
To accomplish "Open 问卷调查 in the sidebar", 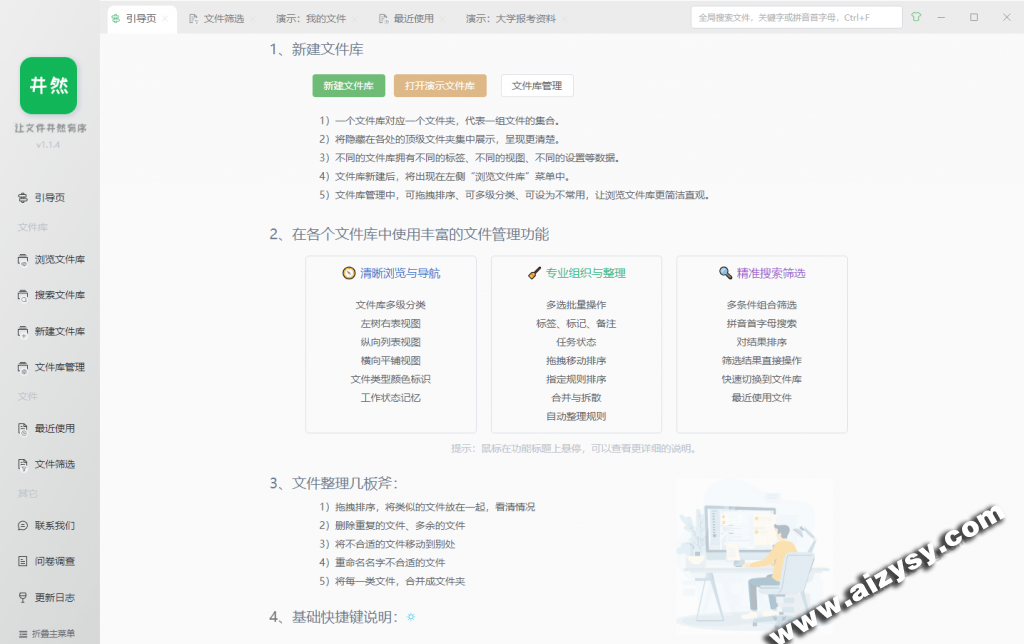I will (54, 562).
